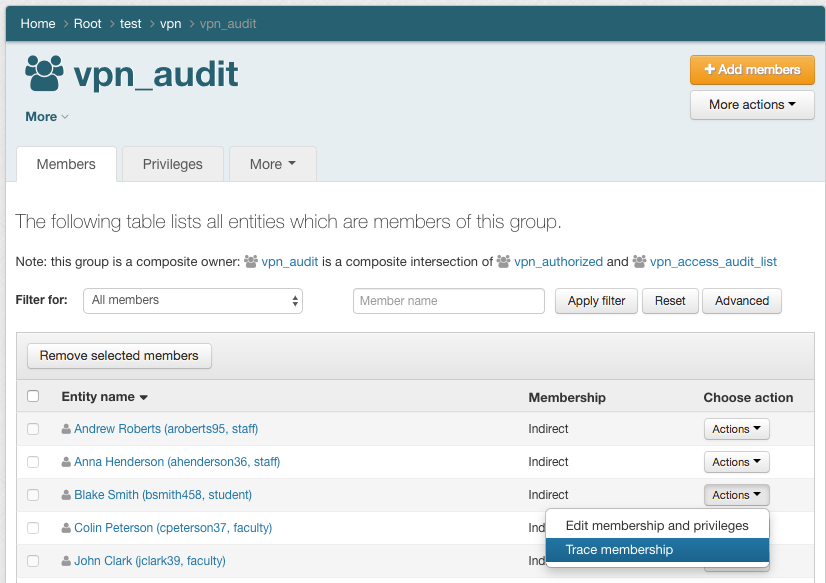
Task: Click the Add members button
Action: click(x=752, y=70)
